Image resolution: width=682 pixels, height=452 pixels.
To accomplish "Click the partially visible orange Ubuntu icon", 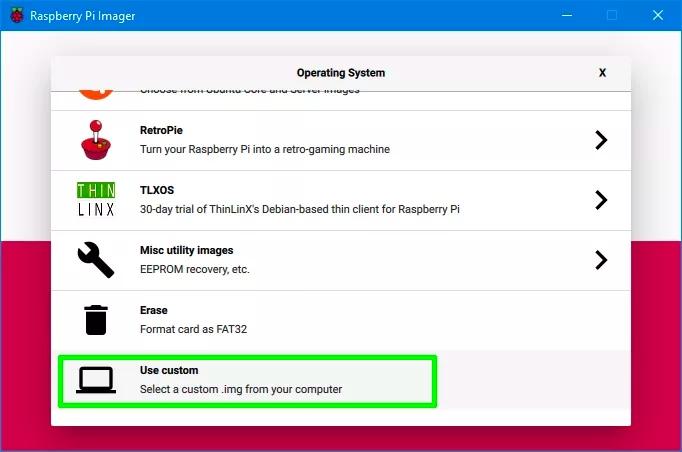I will pyautogui.click(x=96, y=93).
